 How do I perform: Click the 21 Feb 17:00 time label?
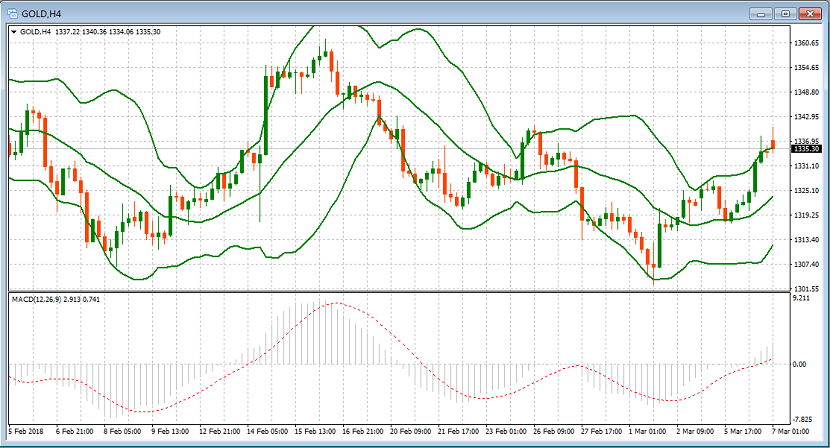pos(458,432)
